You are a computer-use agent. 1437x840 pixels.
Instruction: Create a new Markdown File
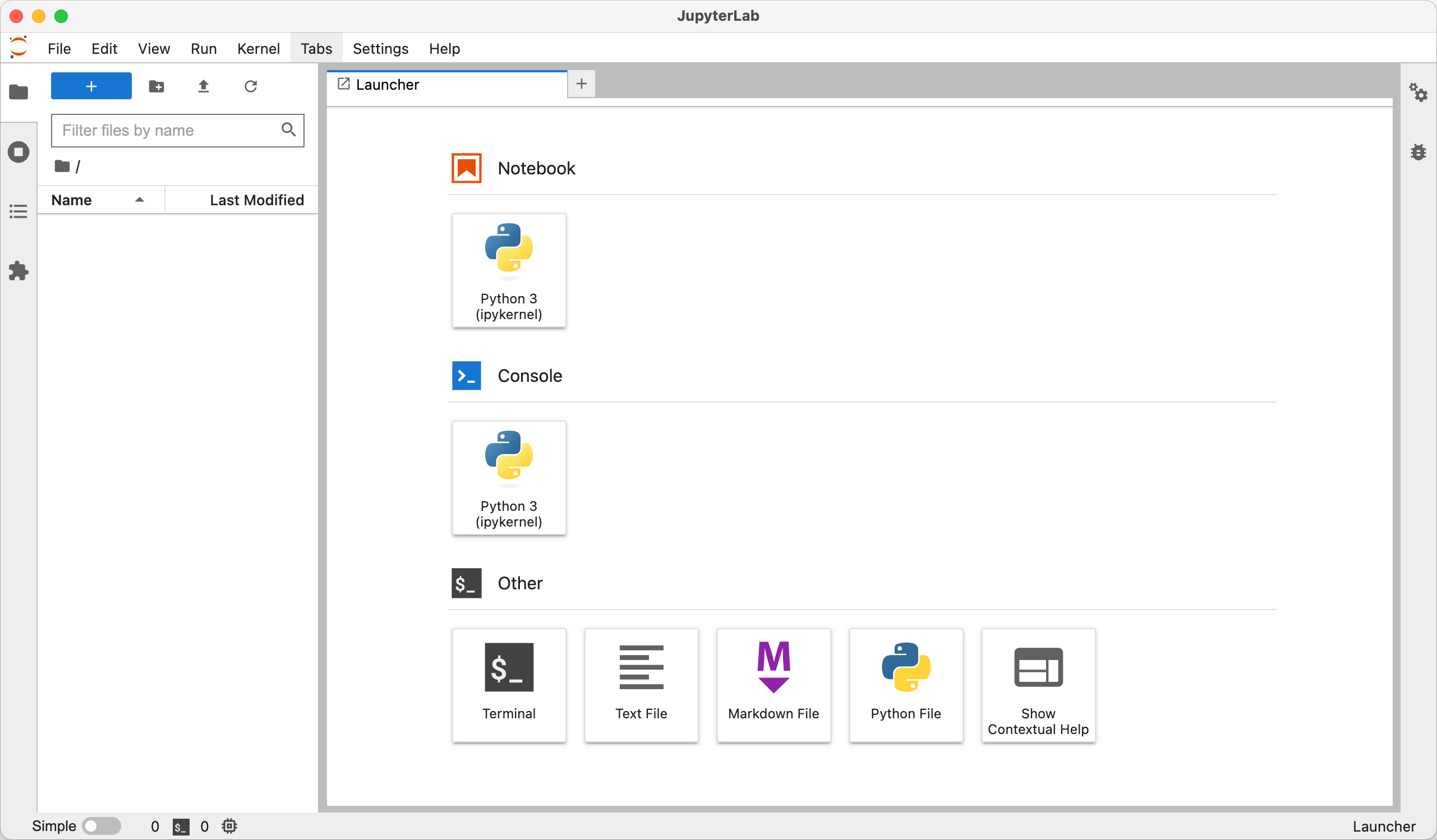[x=774, y=684]
